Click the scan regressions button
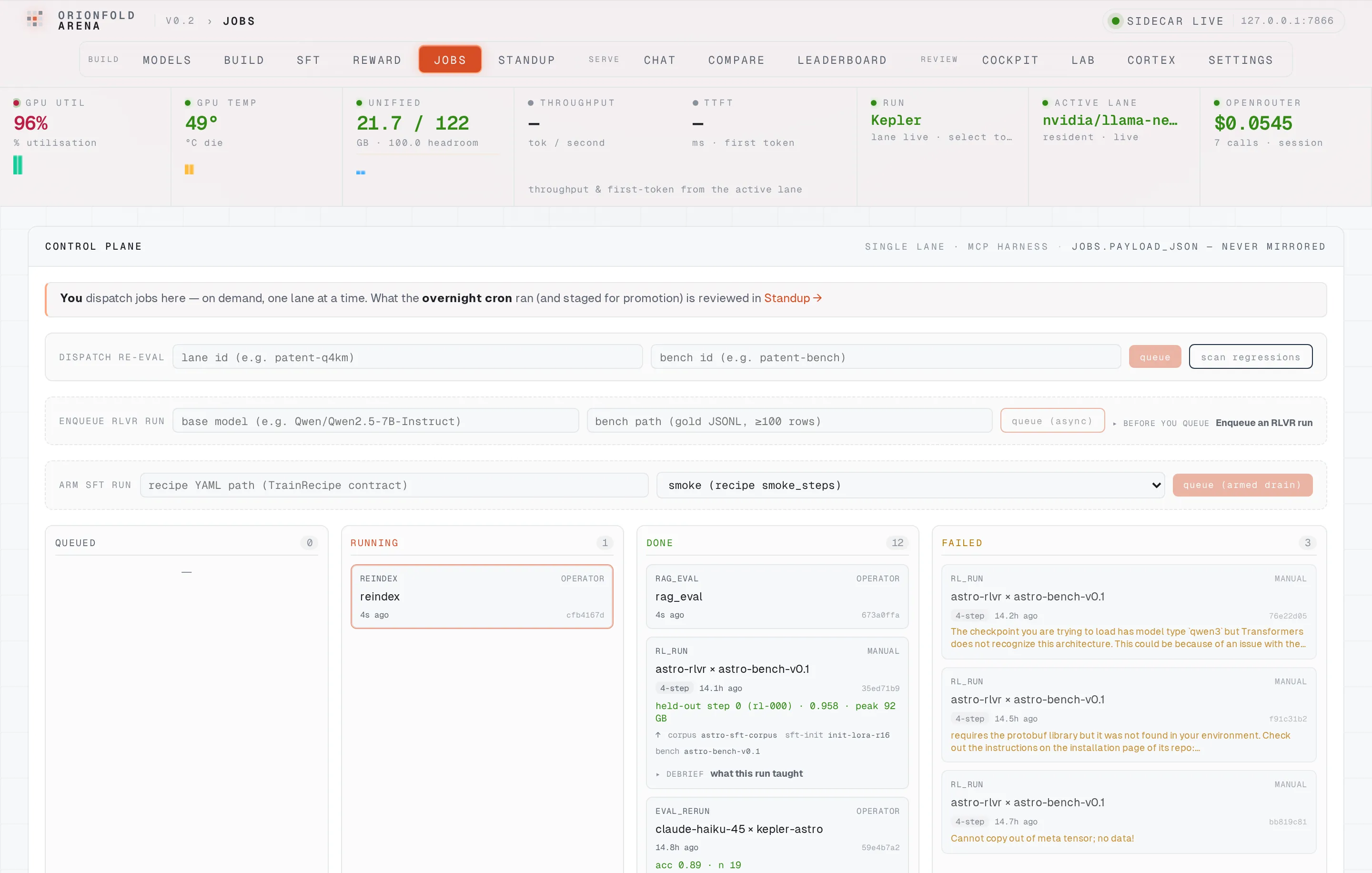This screenshot has height=873, width=1372. coord(1250,357)
